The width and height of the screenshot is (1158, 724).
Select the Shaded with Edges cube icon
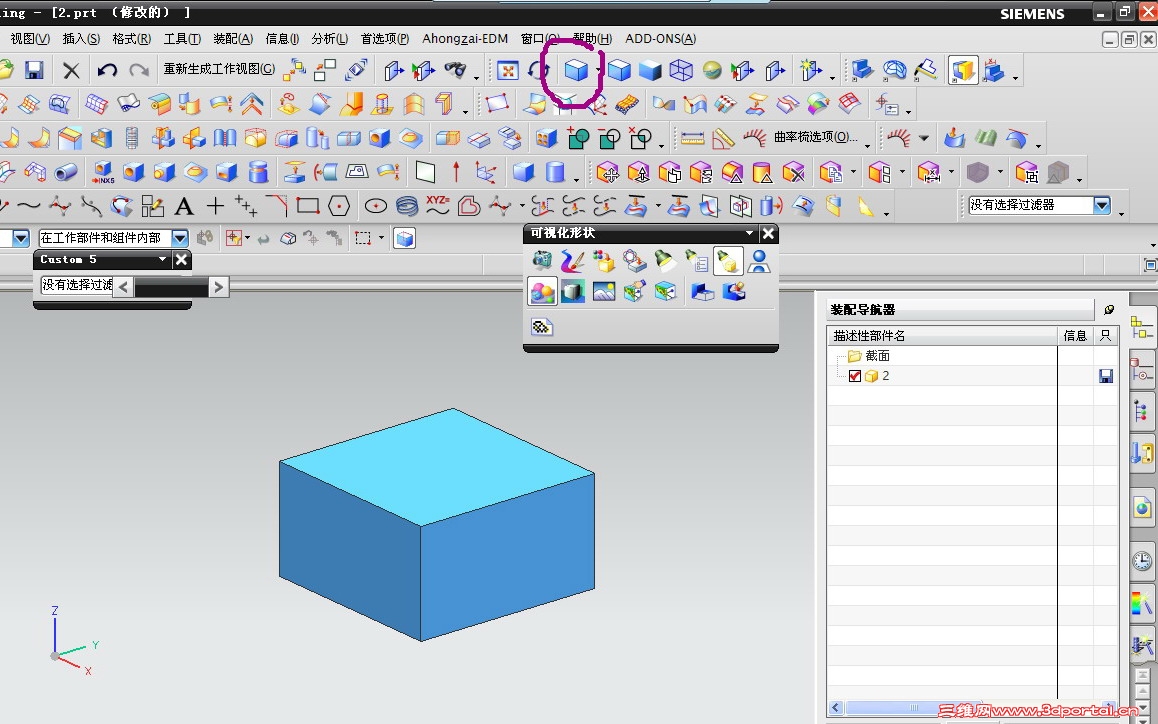click(619, 70)
